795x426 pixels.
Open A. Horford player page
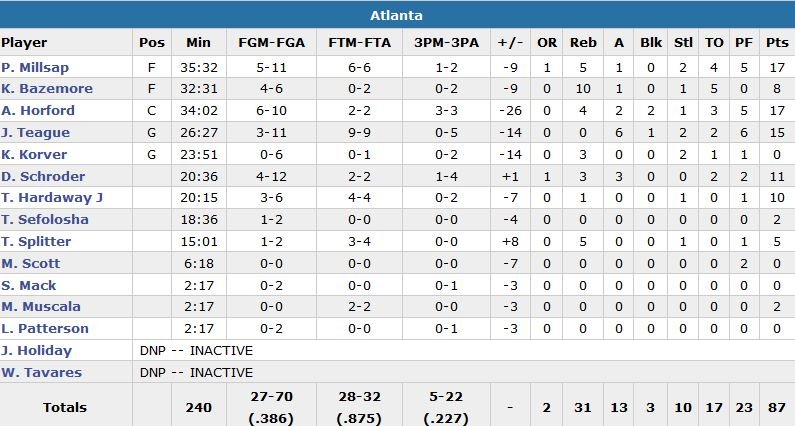coord(39,111)
